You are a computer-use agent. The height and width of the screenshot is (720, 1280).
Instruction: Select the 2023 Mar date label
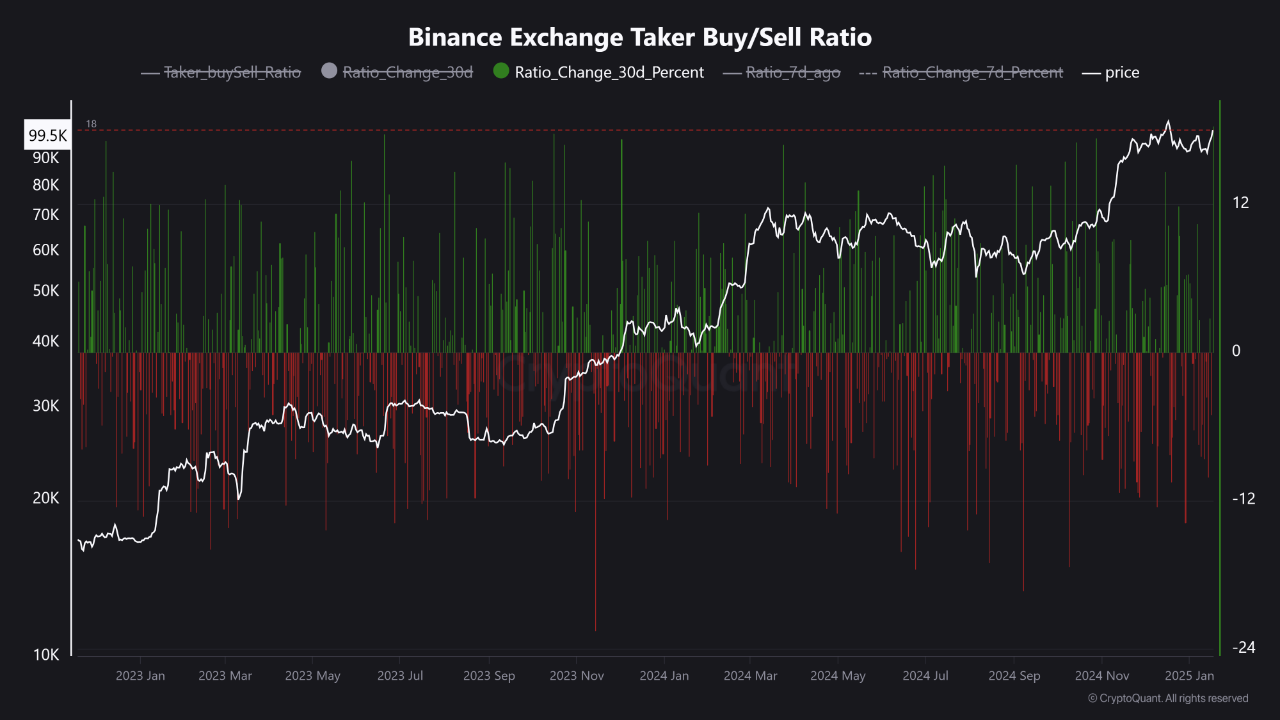tap(225, 676)
